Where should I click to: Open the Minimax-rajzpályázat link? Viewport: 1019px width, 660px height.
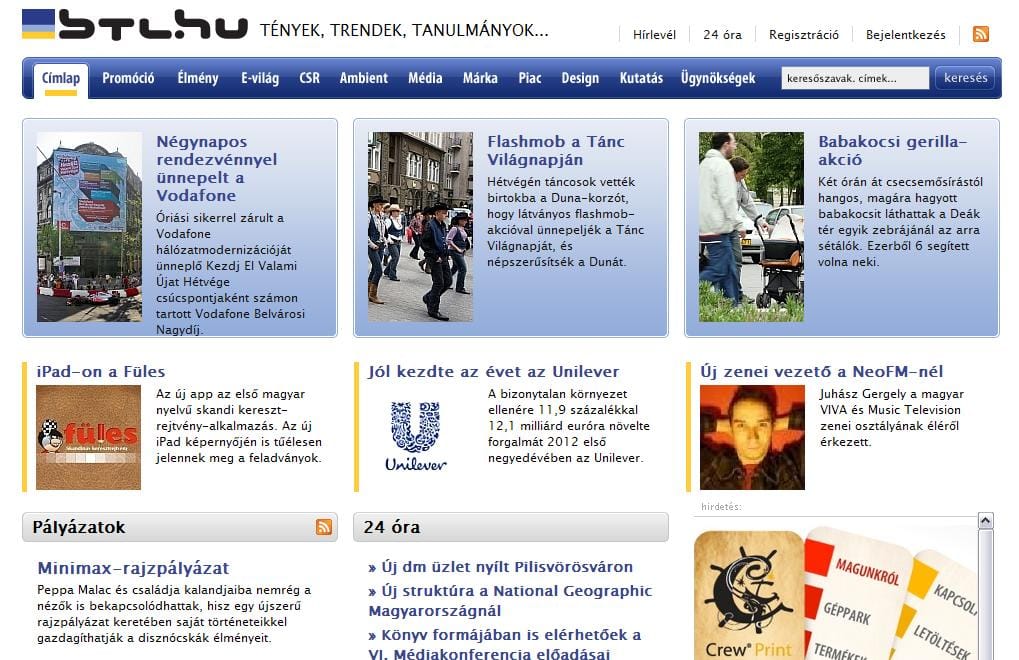[133, 568]
